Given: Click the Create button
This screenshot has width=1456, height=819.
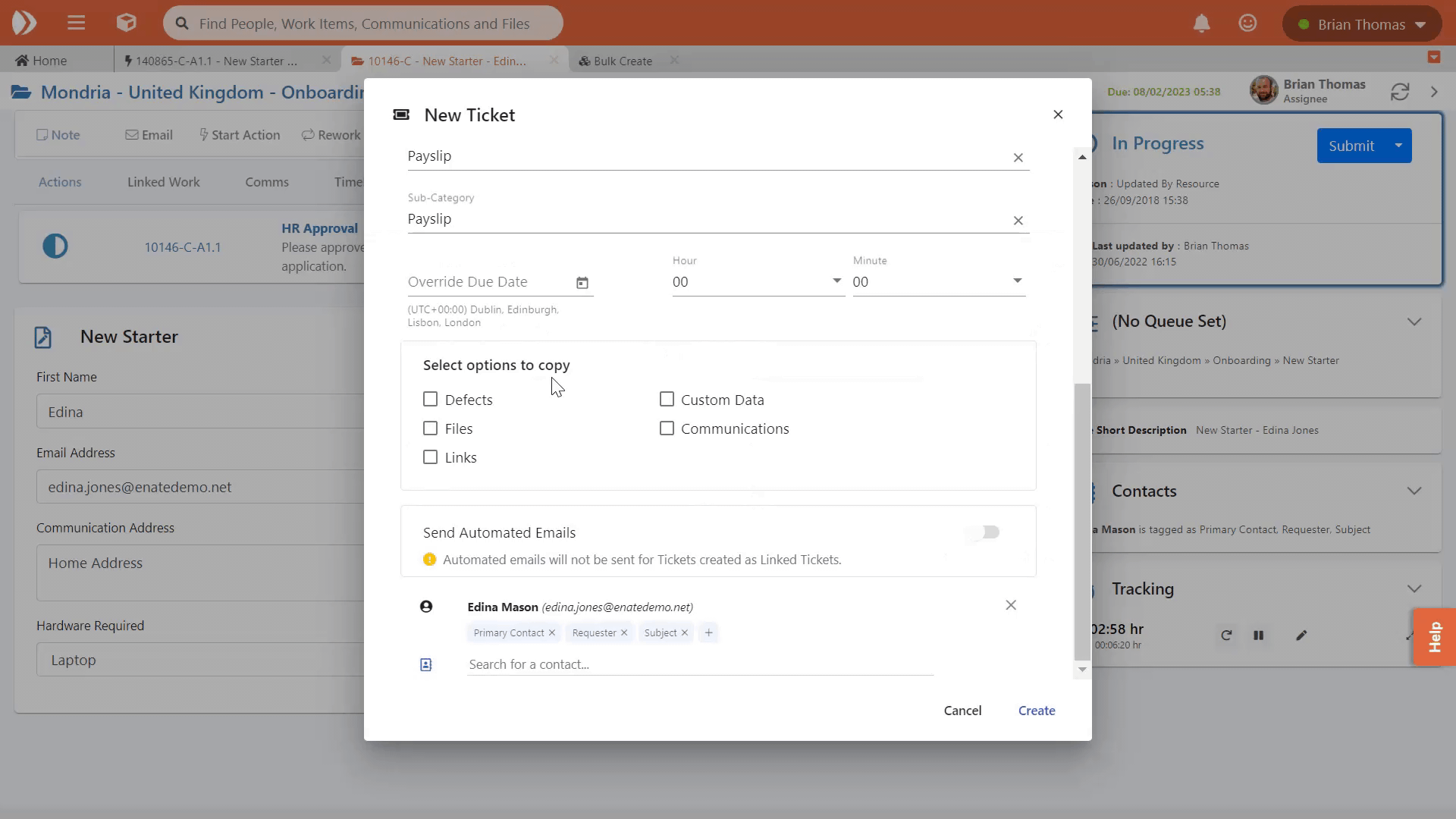Looking at the screenshot, I should tap(1037, 711).
